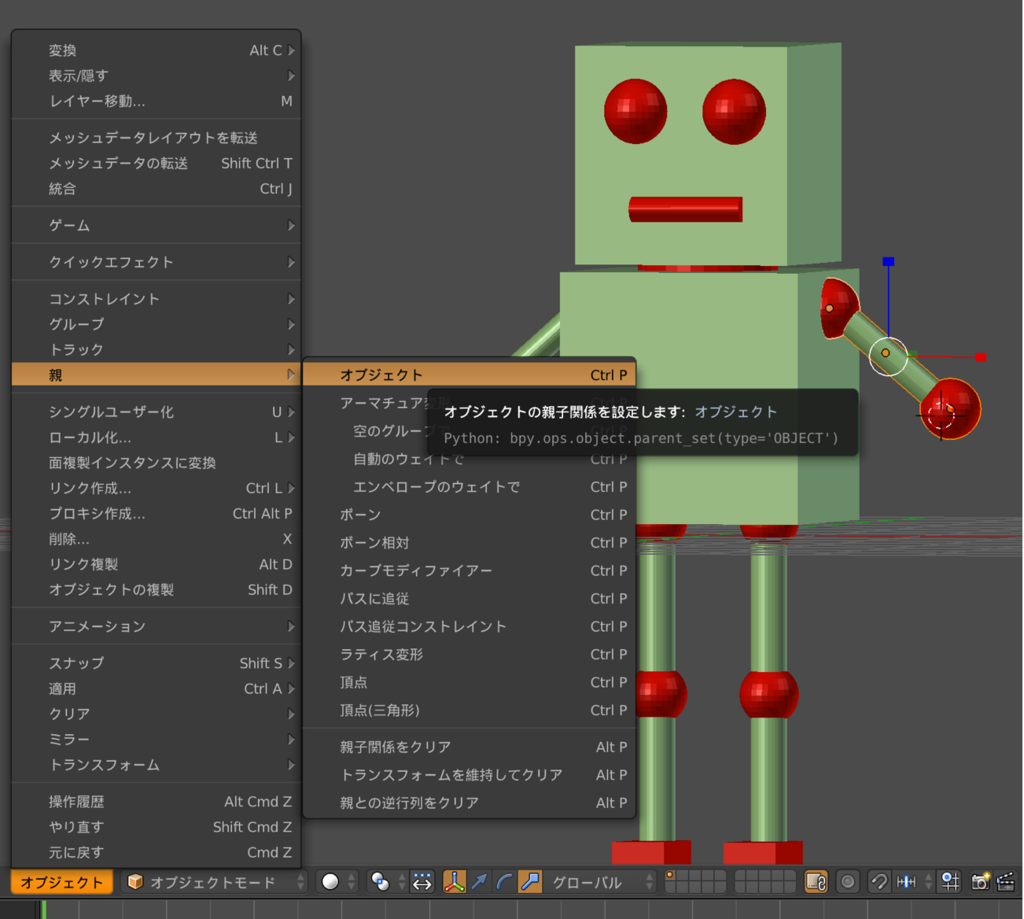Open ミラー submenu

[x=156, y=739]
